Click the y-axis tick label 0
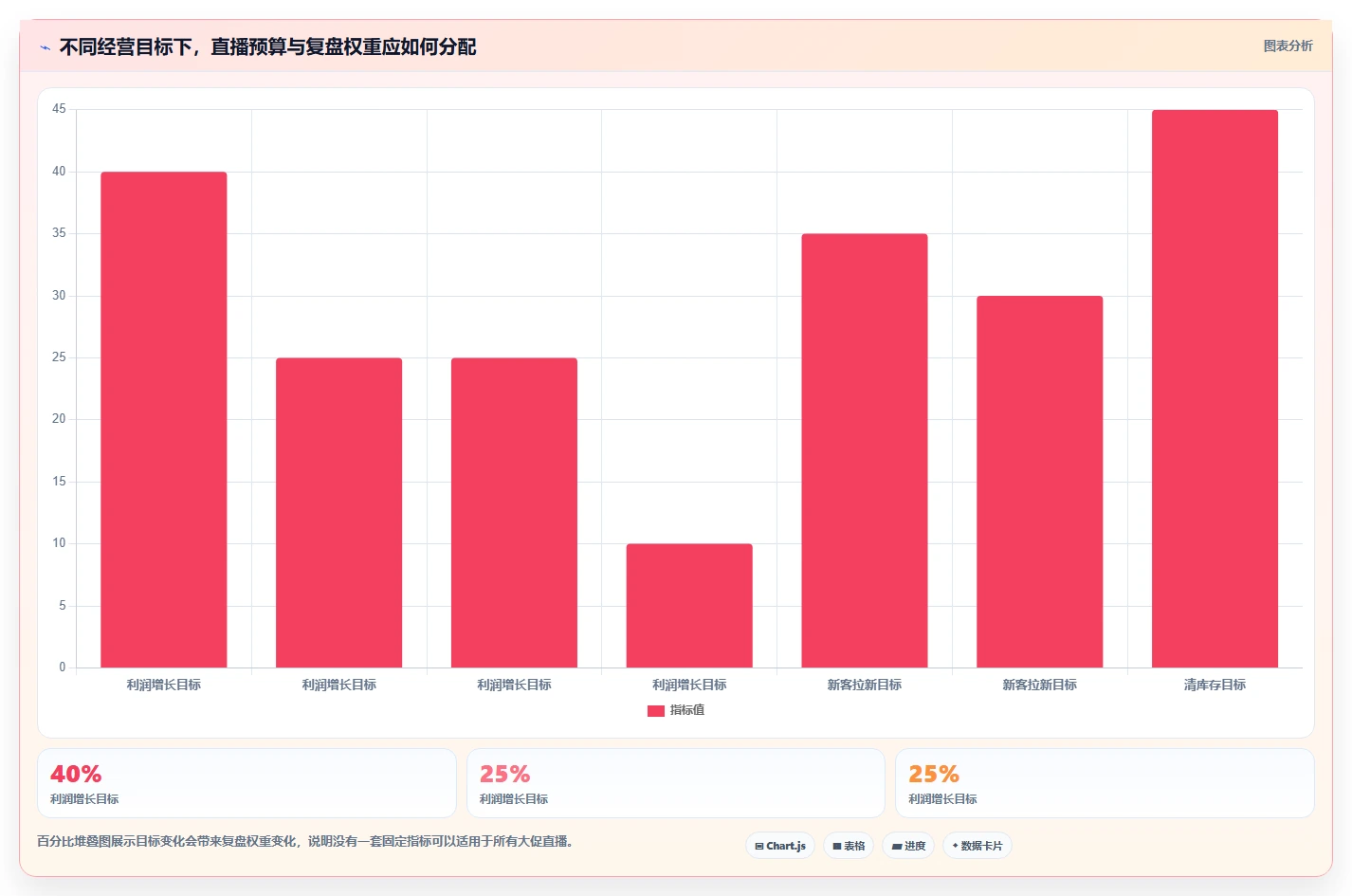Viewport: 1352px width, 896px height. 63,667
